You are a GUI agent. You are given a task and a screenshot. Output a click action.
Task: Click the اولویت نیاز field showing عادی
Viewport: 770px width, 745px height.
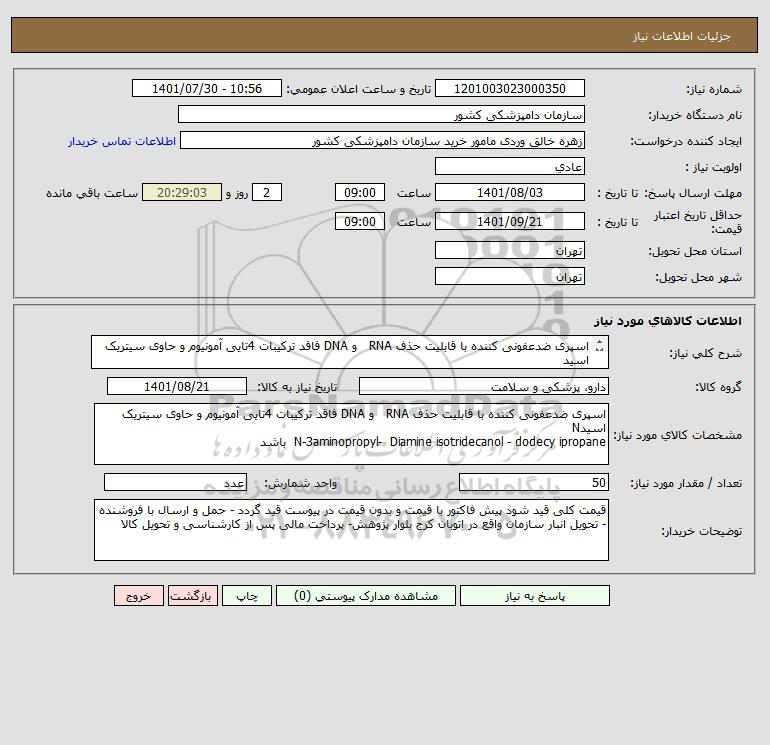pos(510,166)
